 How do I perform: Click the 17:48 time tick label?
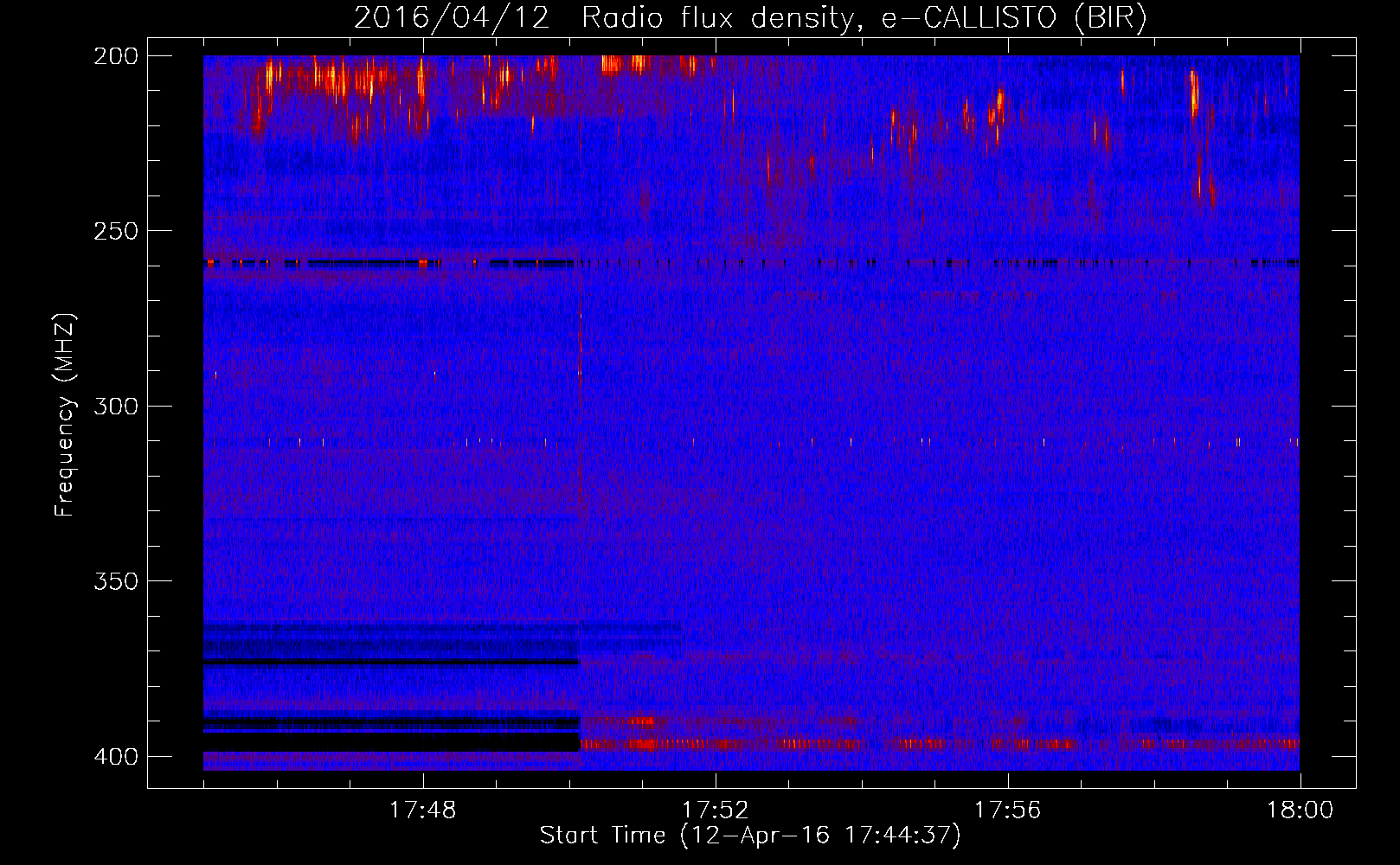(x=423, y=811)
